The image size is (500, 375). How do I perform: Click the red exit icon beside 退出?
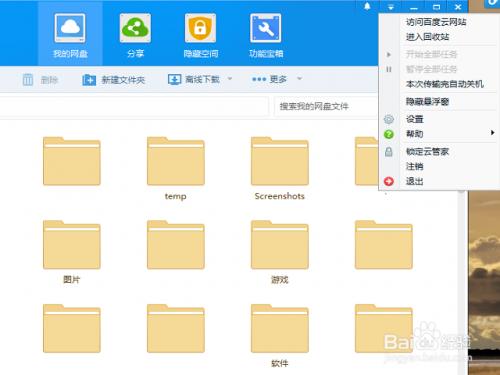click(x=389, y=181)
